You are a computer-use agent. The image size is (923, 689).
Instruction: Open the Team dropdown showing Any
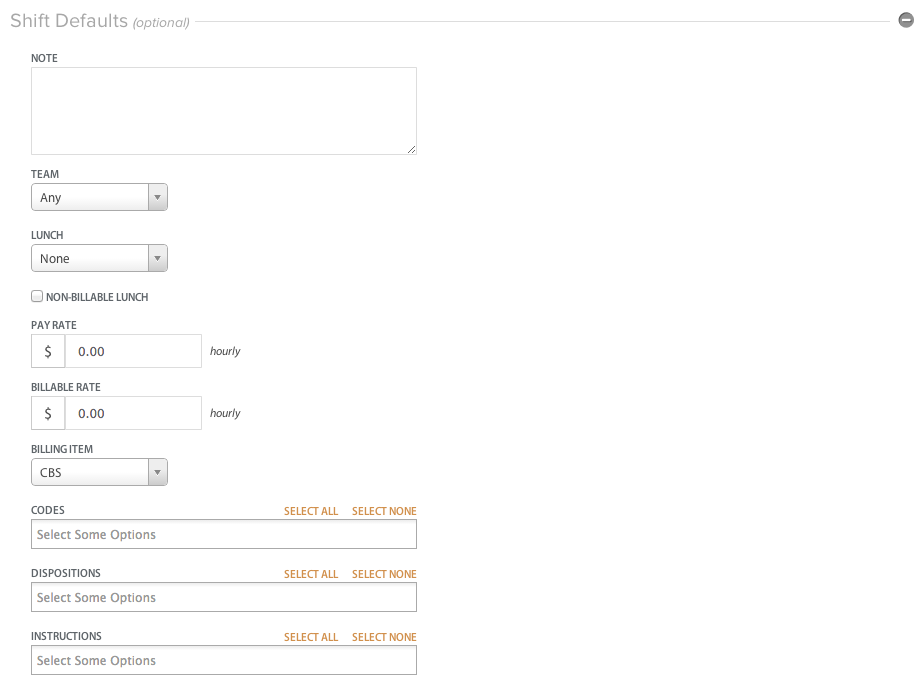[99, 197]
